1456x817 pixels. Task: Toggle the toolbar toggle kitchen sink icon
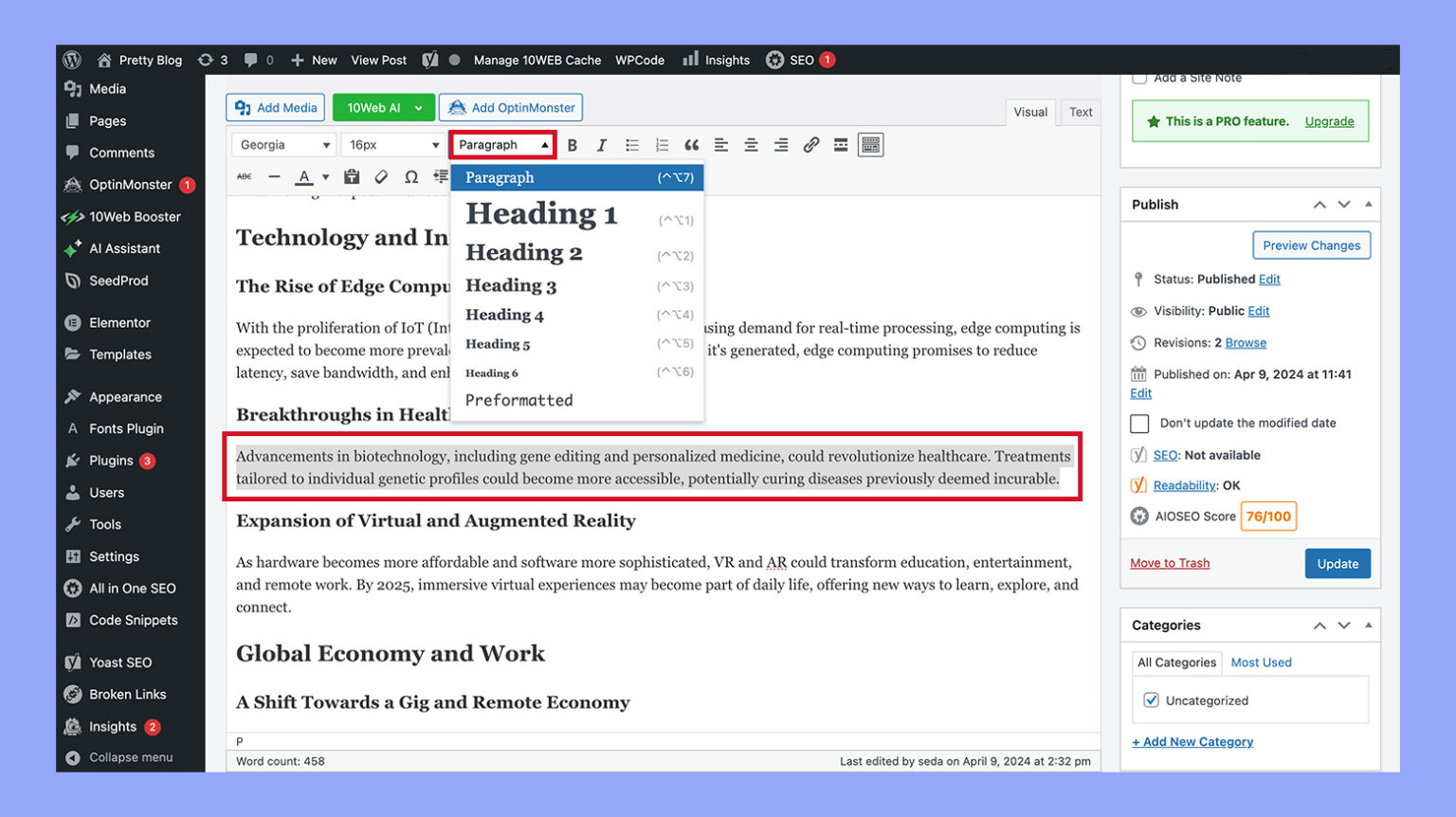(x=869, y=144)
